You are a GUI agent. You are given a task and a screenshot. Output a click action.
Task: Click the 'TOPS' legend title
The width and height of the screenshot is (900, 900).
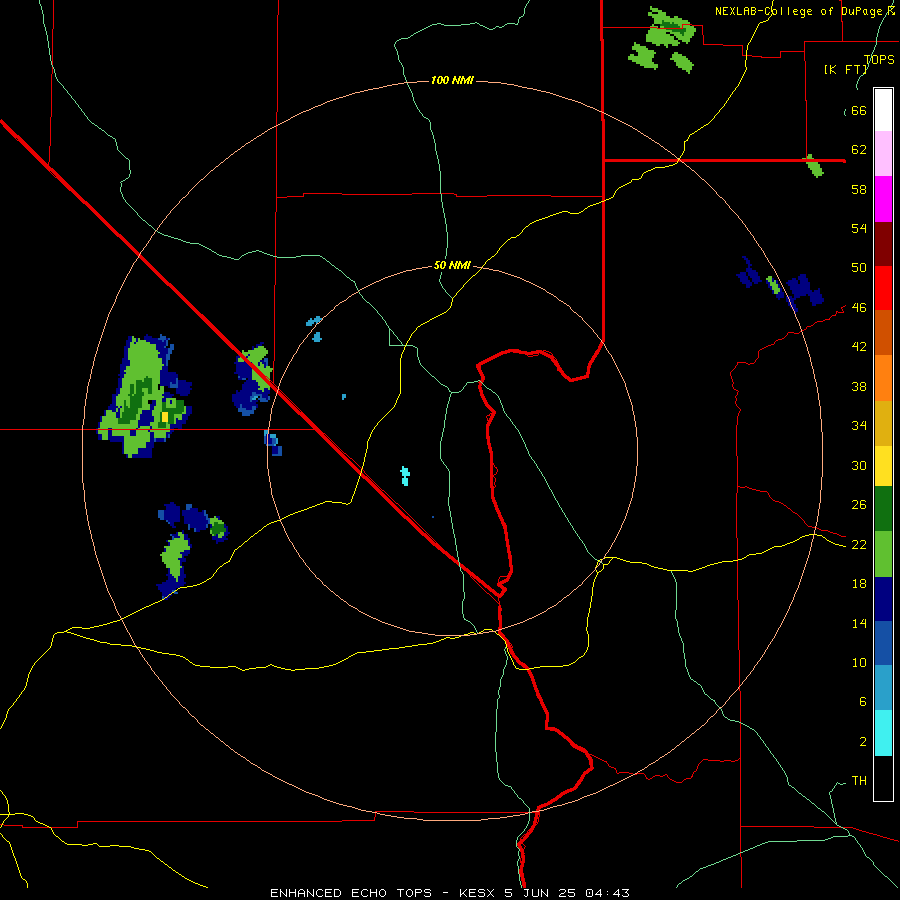(879, 59)
